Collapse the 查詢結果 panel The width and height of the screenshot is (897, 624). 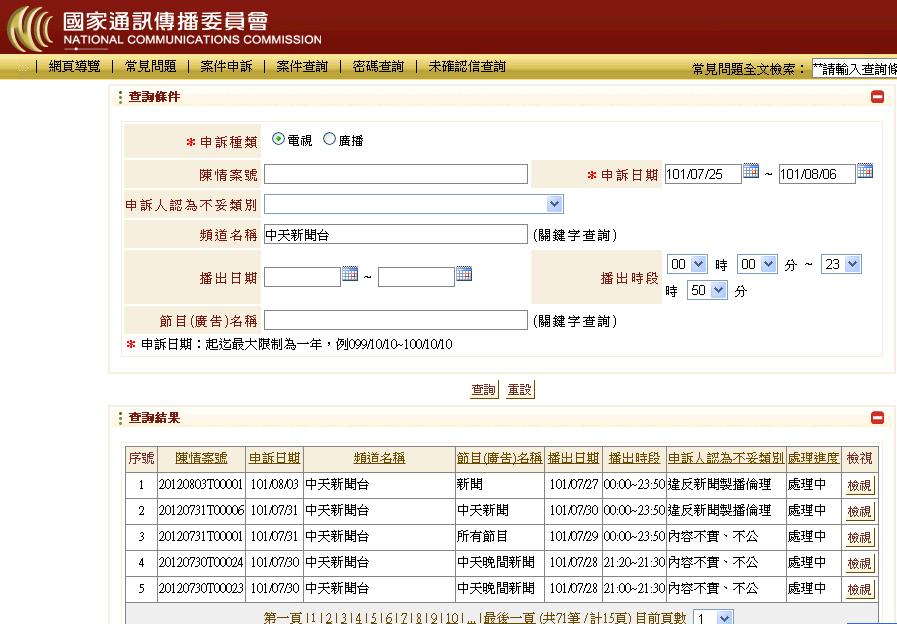pyautogui.click(x=877, y=418)
